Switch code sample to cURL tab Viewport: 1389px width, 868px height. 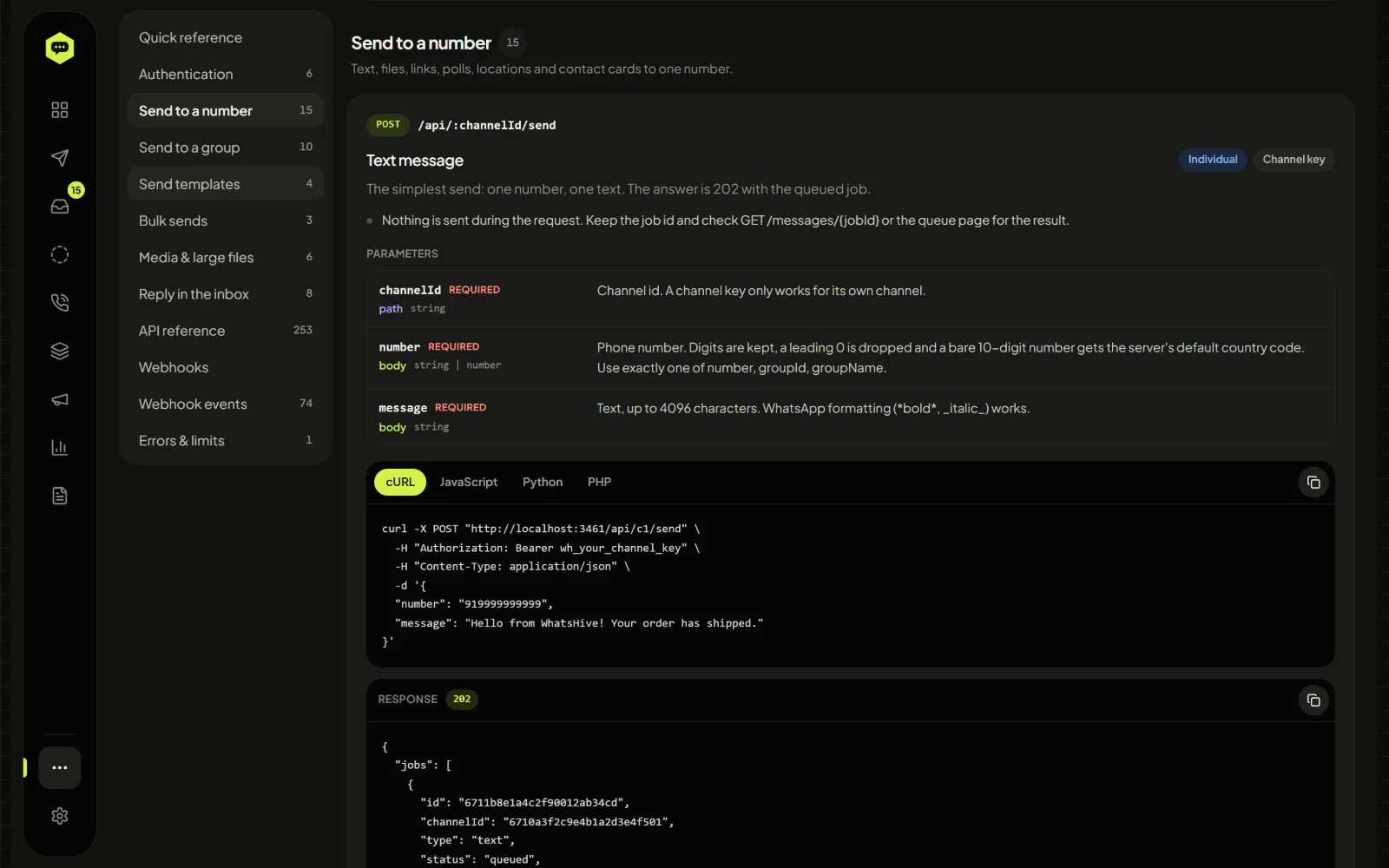click(400, 482)
